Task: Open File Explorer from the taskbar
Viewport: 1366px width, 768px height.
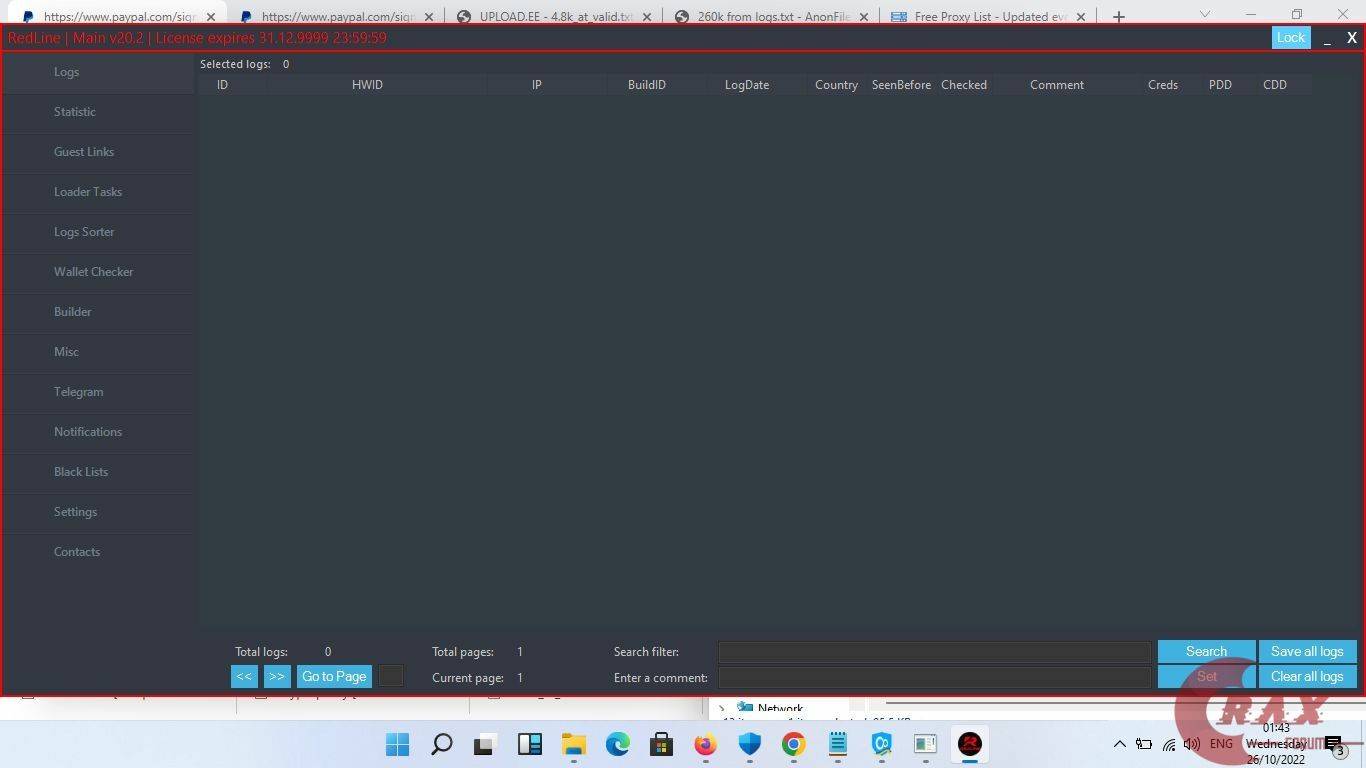Action: coord(573,744)
